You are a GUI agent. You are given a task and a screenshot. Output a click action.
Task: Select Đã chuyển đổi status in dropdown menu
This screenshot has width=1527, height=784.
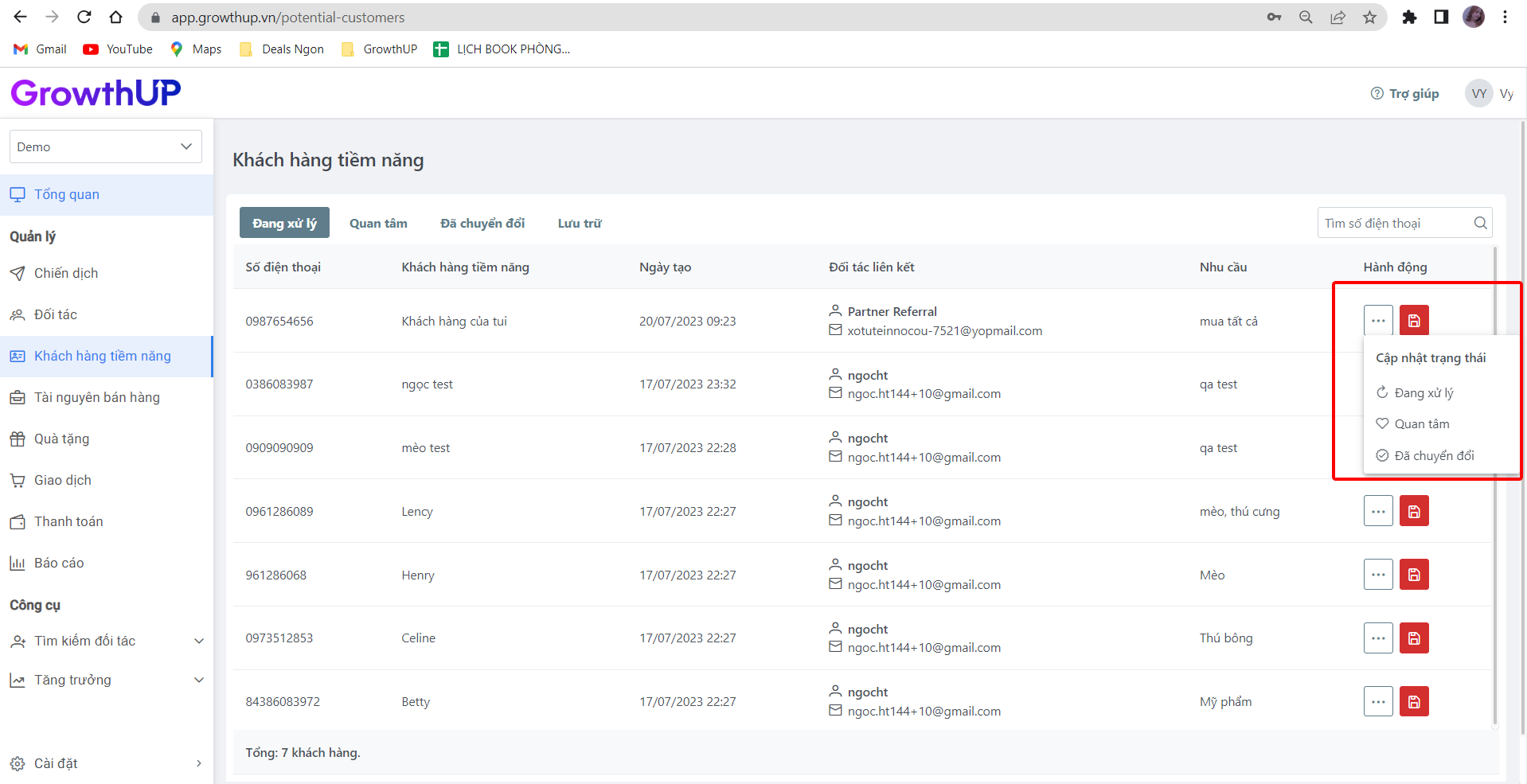pyautogui.click(x=1433, y=455)
